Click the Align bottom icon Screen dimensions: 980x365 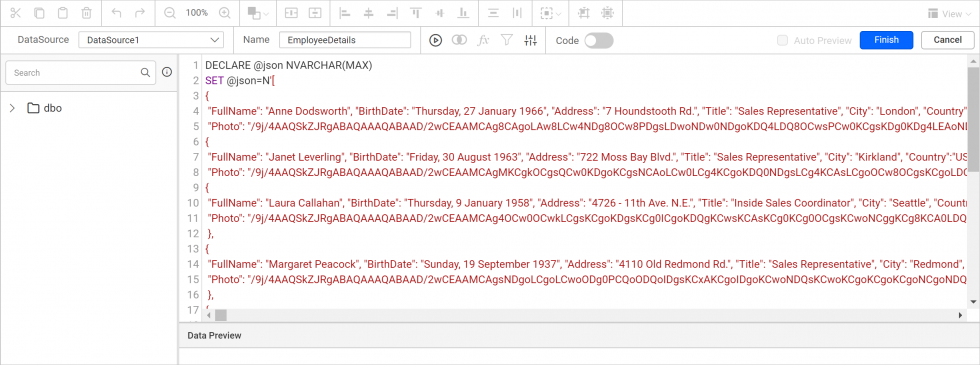coord(463,13)
